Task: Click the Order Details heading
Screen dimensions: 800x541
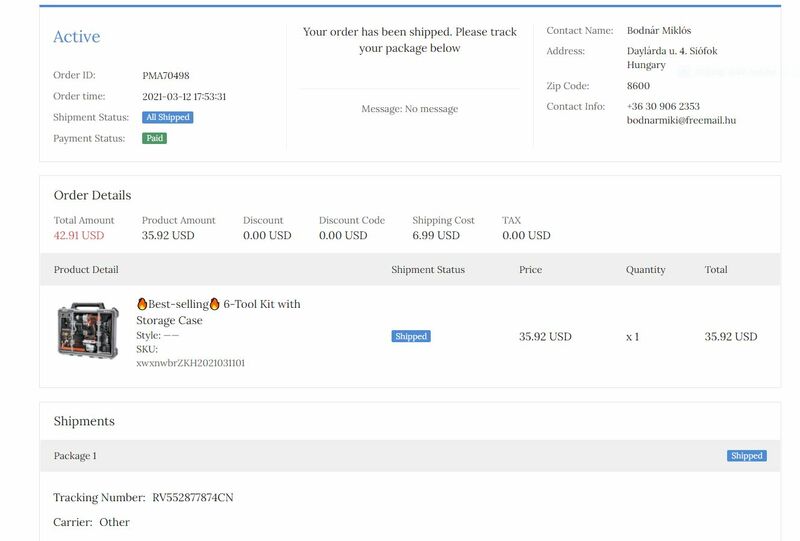Action: (92, 195)
